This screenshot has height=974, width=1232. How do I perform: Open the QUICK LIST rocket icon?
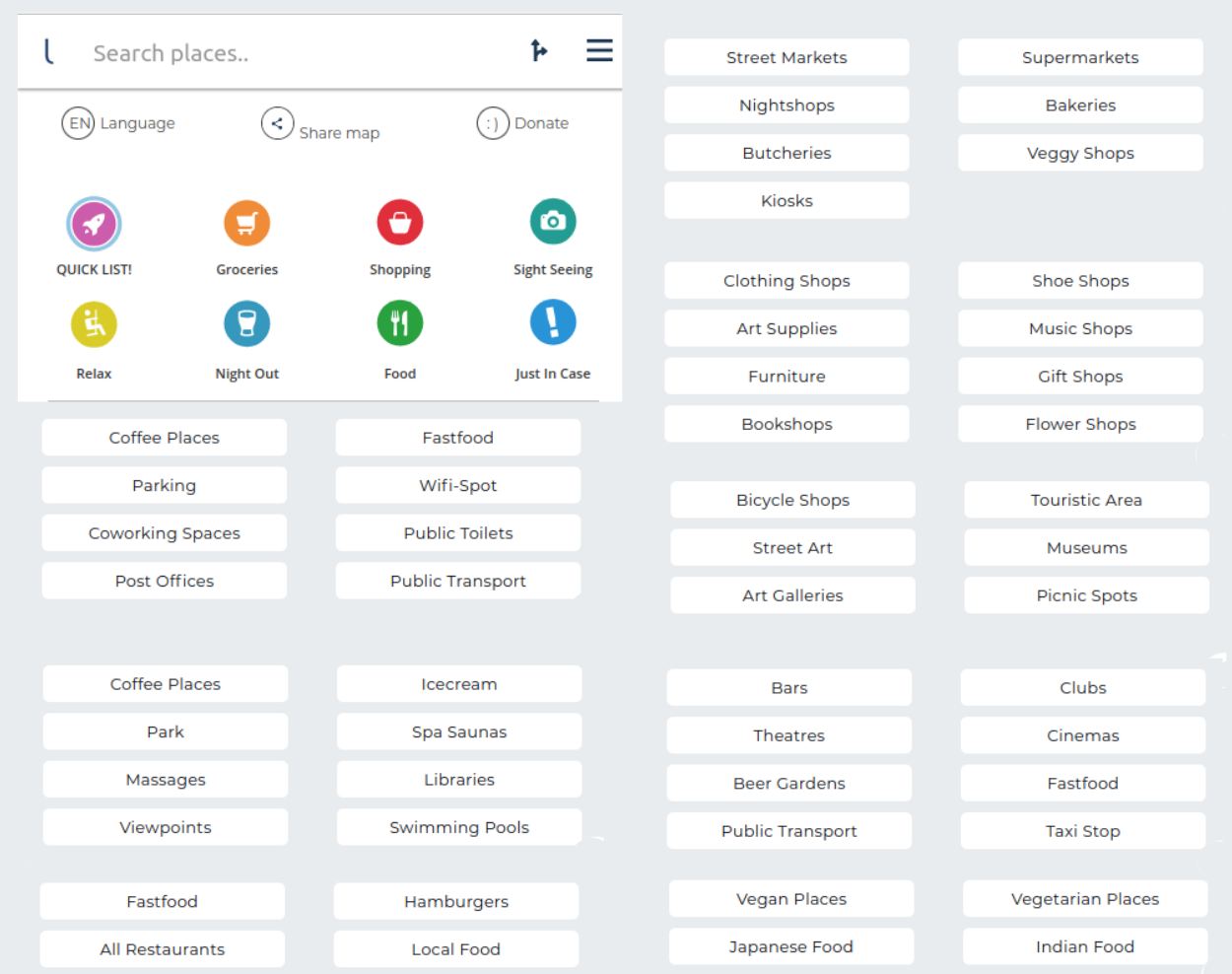(94, 224)
